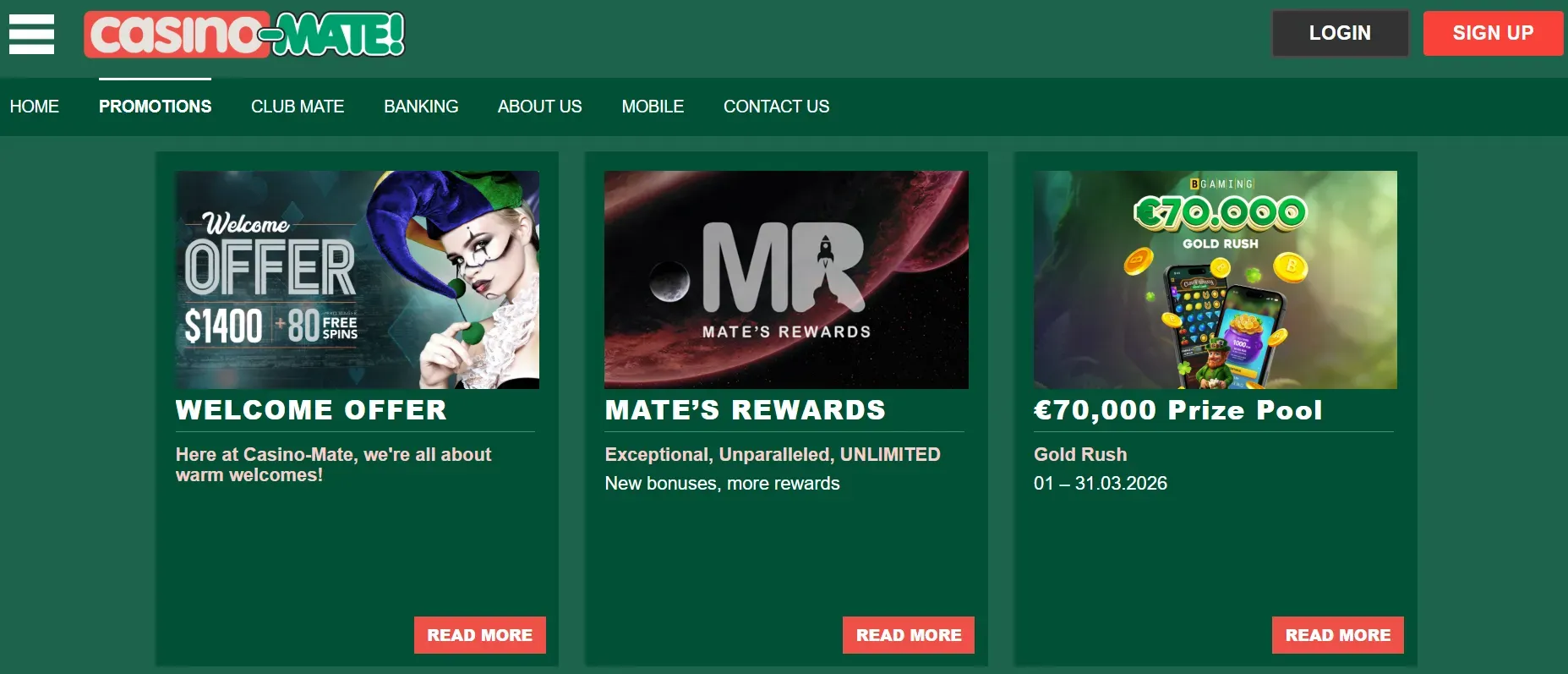
Task: Click the Welcome Offer heading
Action: tap(311, 410)
